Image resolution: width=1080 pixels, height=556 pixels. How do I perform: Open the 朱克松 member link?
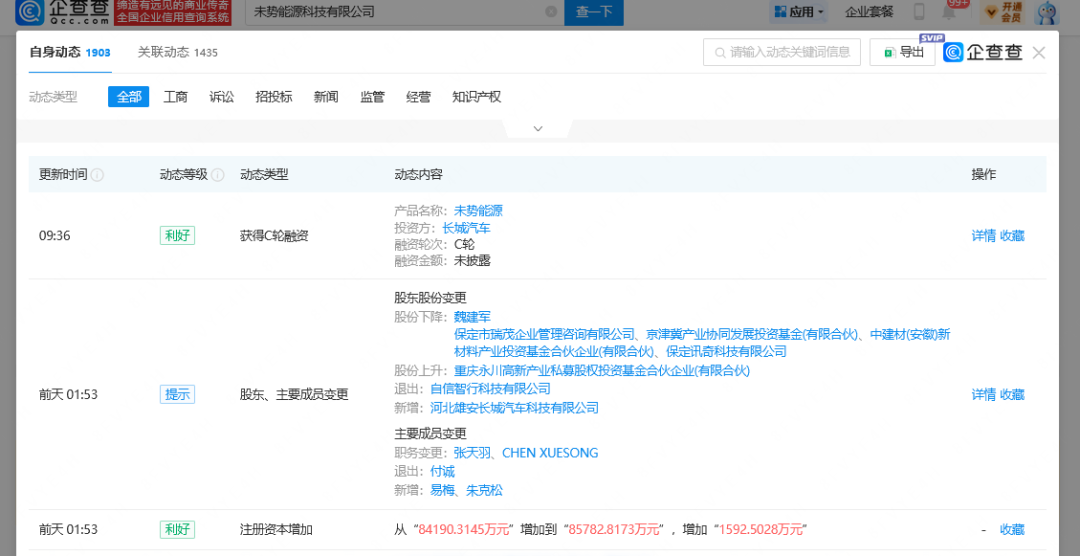[484, 491]
